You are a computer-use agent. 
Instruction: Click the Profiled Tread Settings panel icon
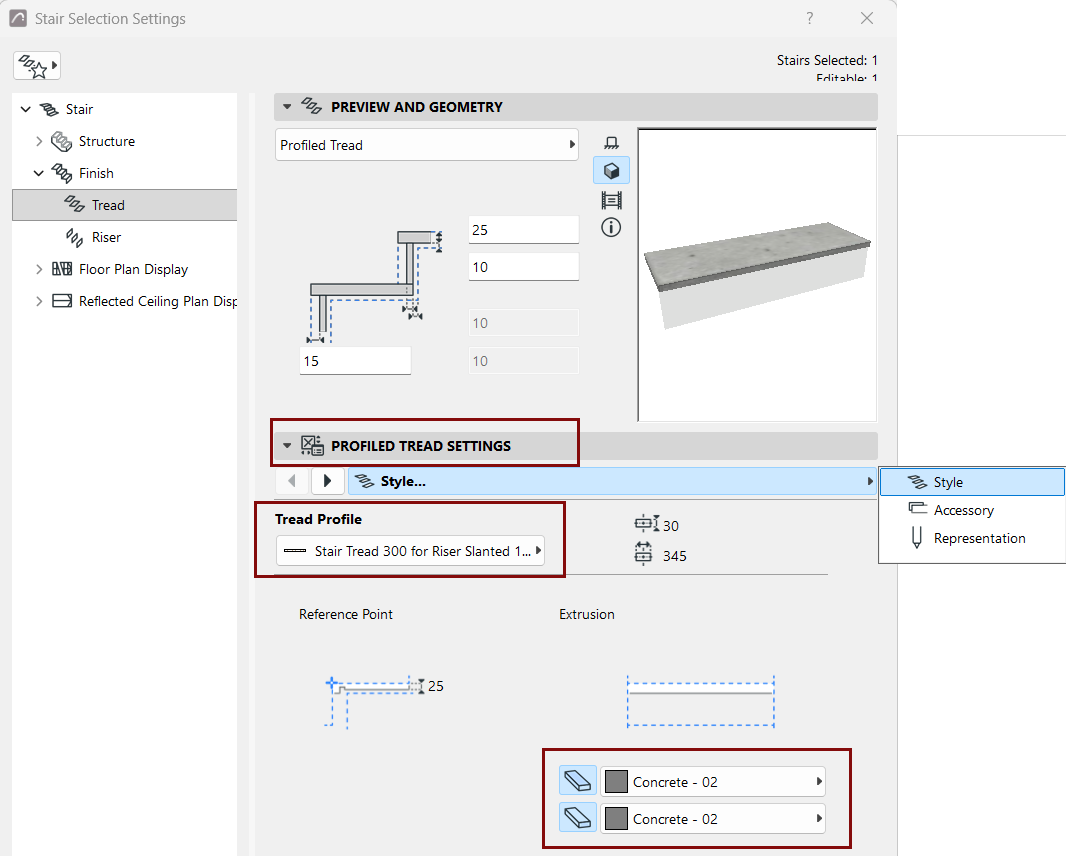[312, 445]
